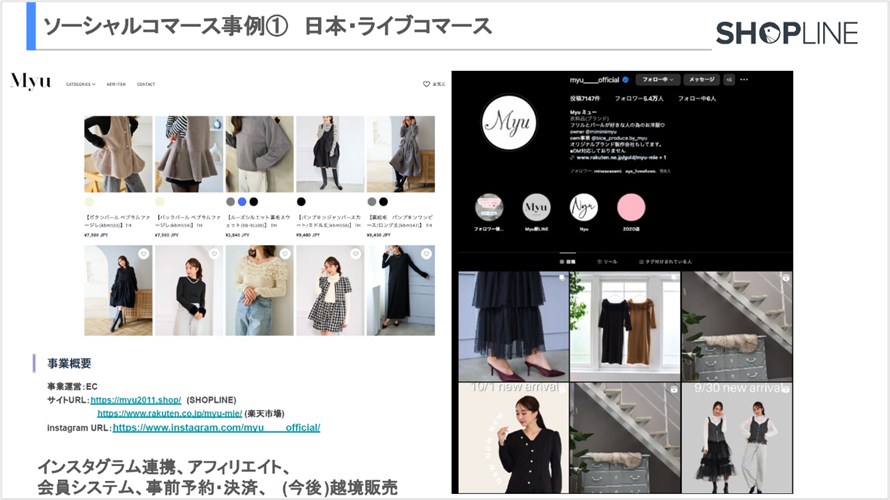The height and width of the screenshot is (500, 890).
Task: Switch to the タグ付けされている人 tab
Action: (665, 262)
